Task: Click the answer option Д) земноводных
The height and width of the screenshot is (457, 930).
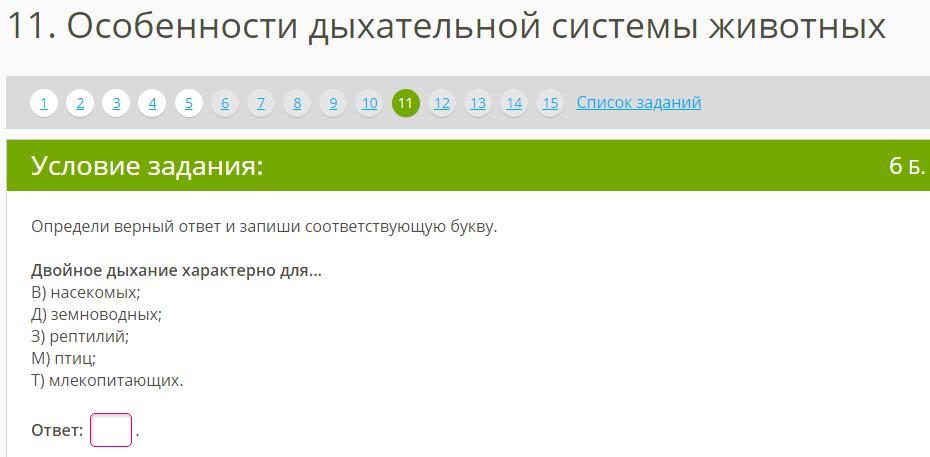Action: (x=96, y=315)
